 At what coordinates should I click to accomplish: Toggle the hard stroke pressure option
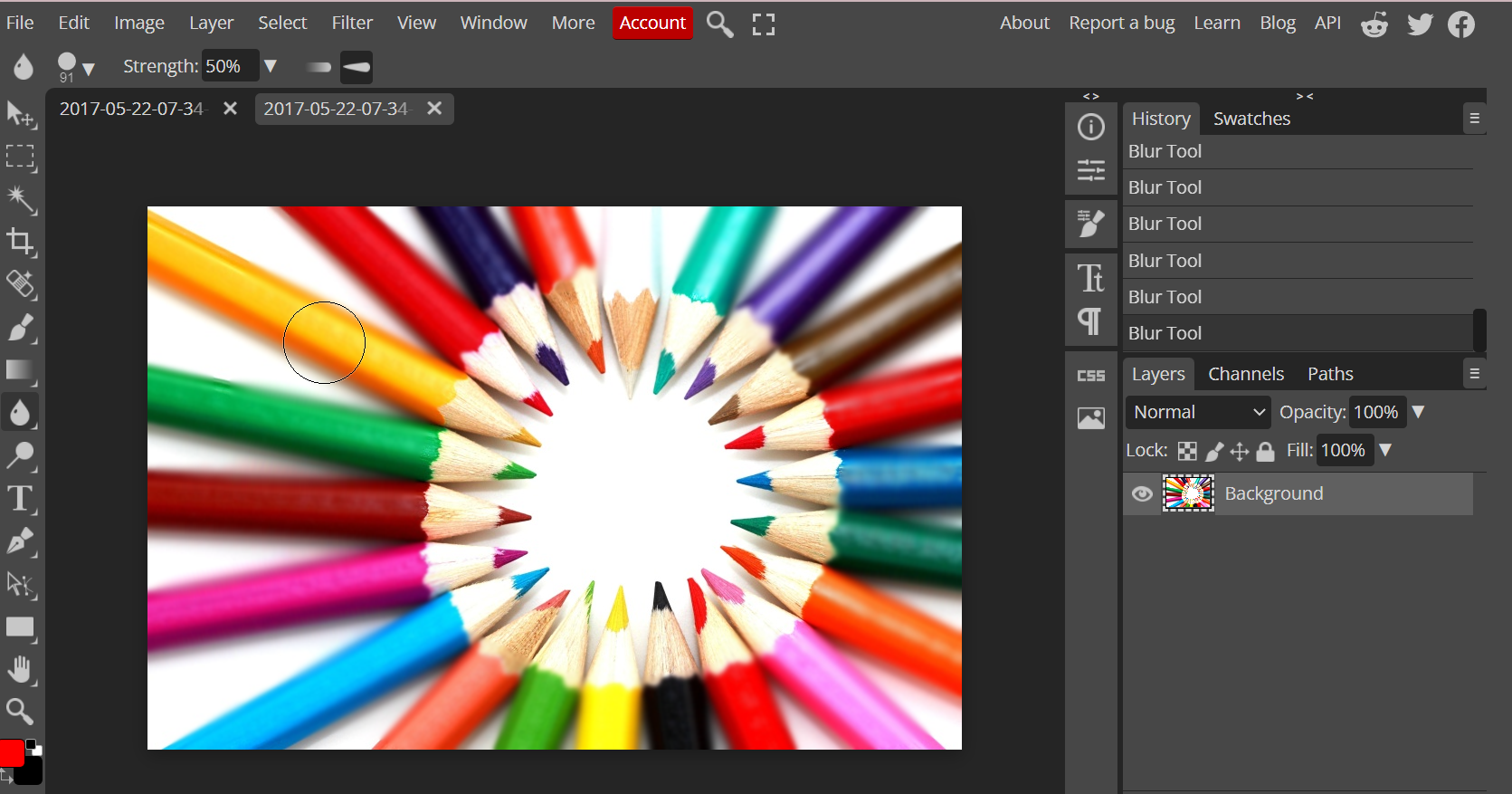pos(357,67)
